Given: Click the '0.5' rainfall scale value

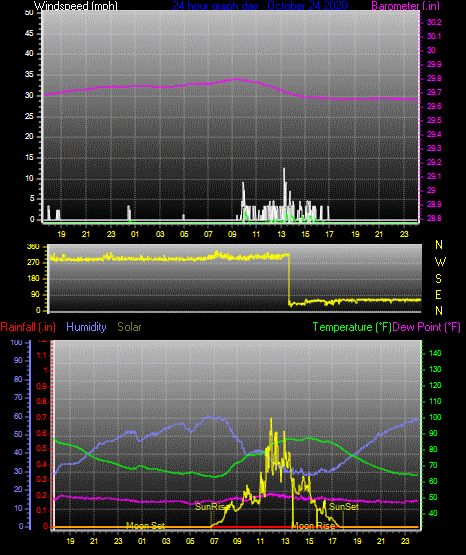Looking at the screenshot, I should 42,448.
